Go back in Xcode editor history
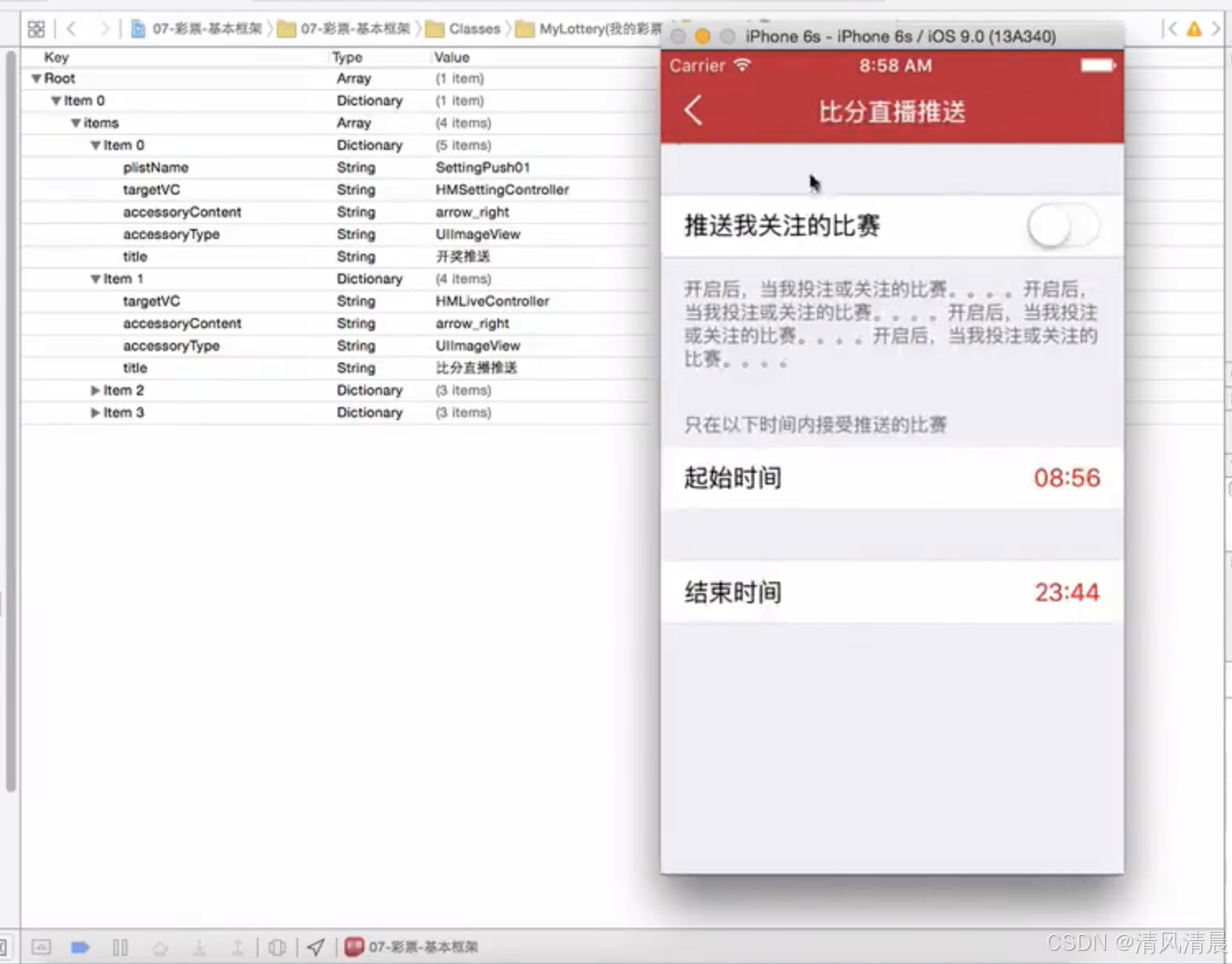 (x=72, y=29)
